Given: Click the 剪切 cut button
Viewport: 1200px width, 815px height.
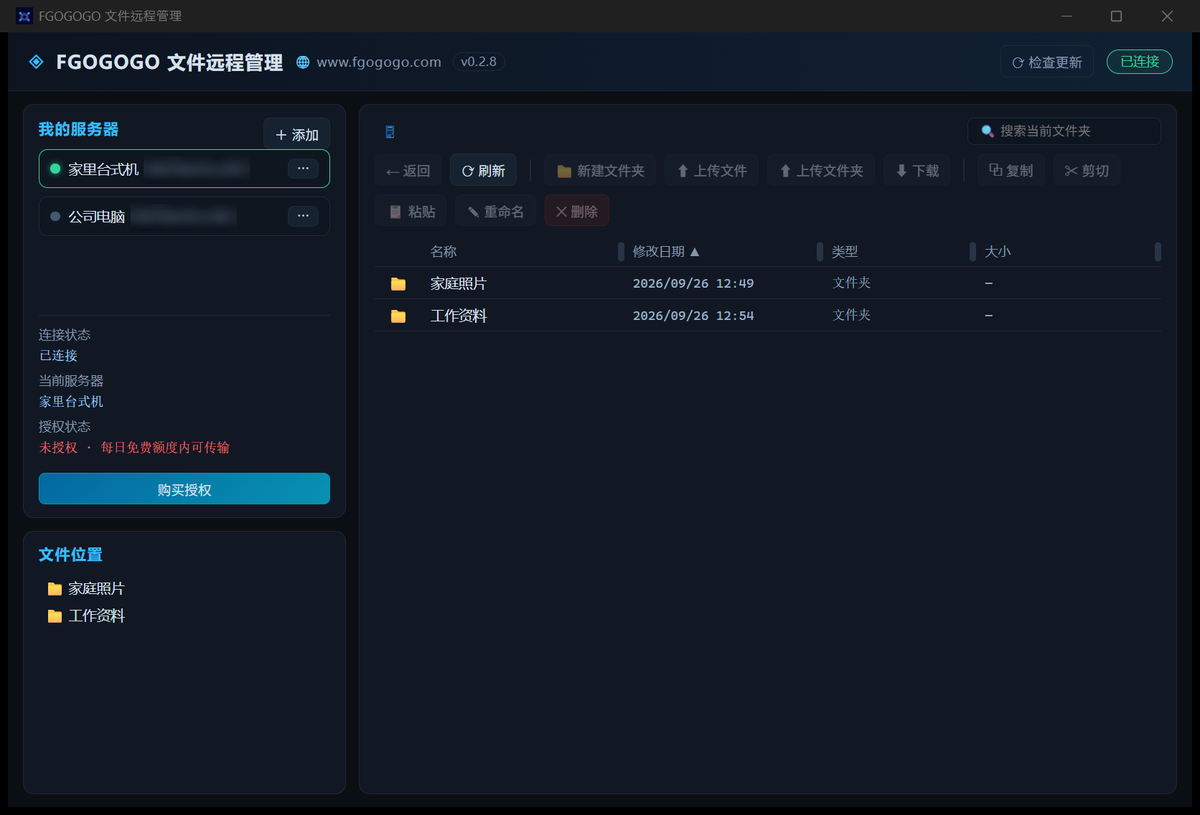Looking at the screenshot, I should point(1087,171).
